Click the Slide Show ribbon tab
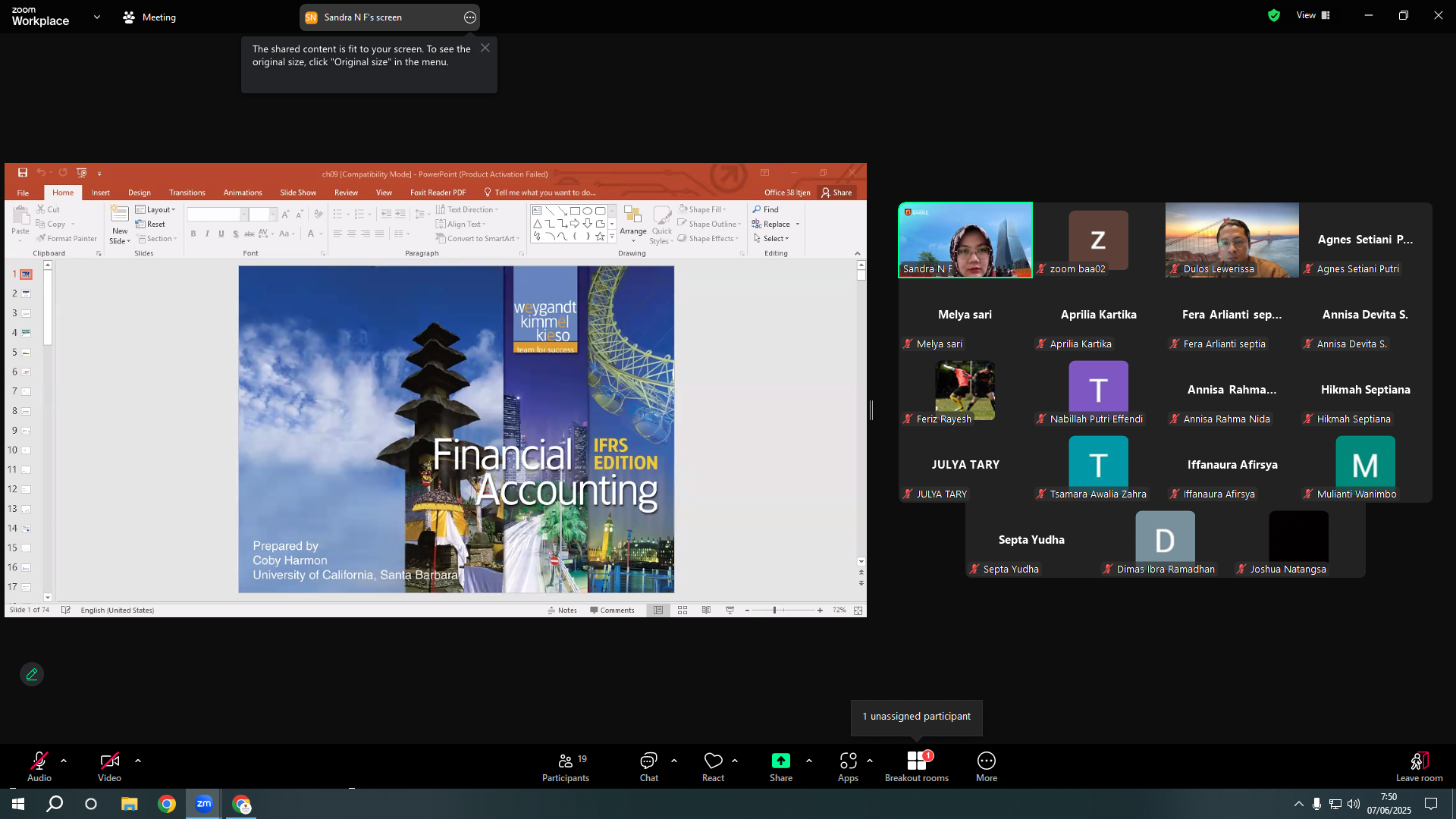The width and height of the screenshot is (1456, 819). (x=298, y=193)
